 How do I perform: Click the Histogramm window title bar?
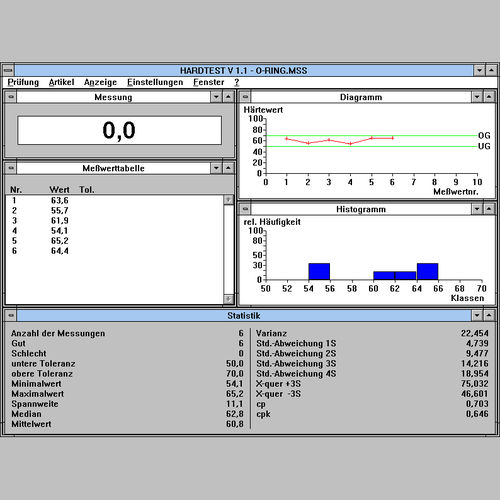tap(361, 209)
